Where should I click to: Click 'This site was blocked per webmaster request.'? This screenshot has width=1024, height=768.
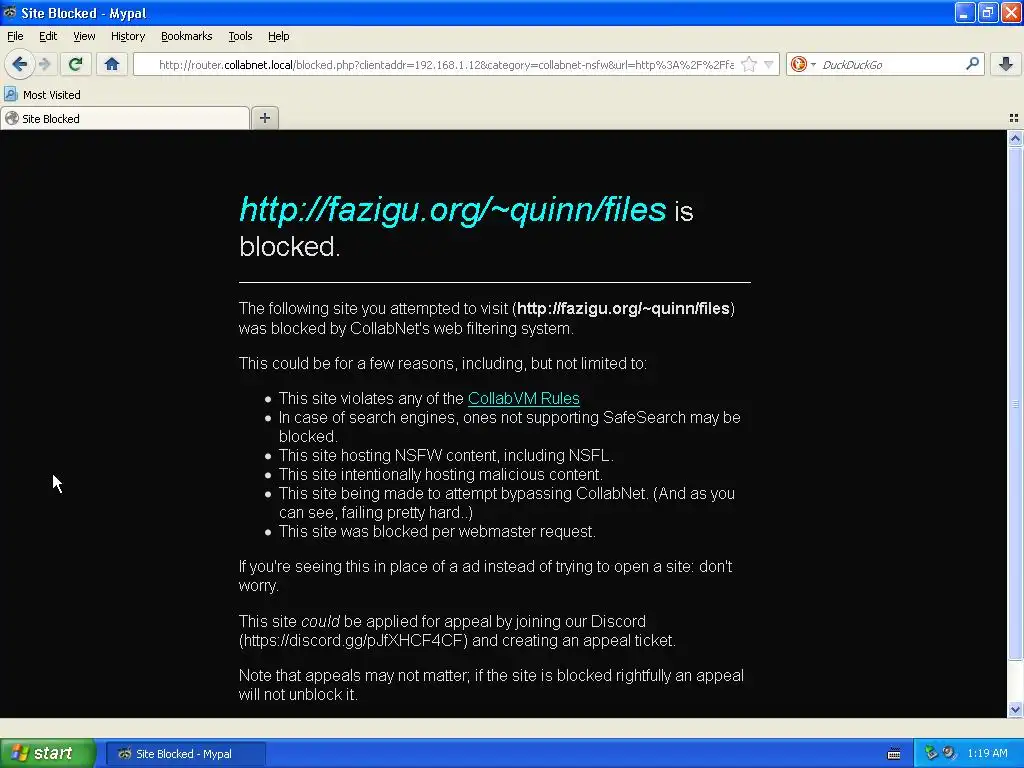click(437, 532)
